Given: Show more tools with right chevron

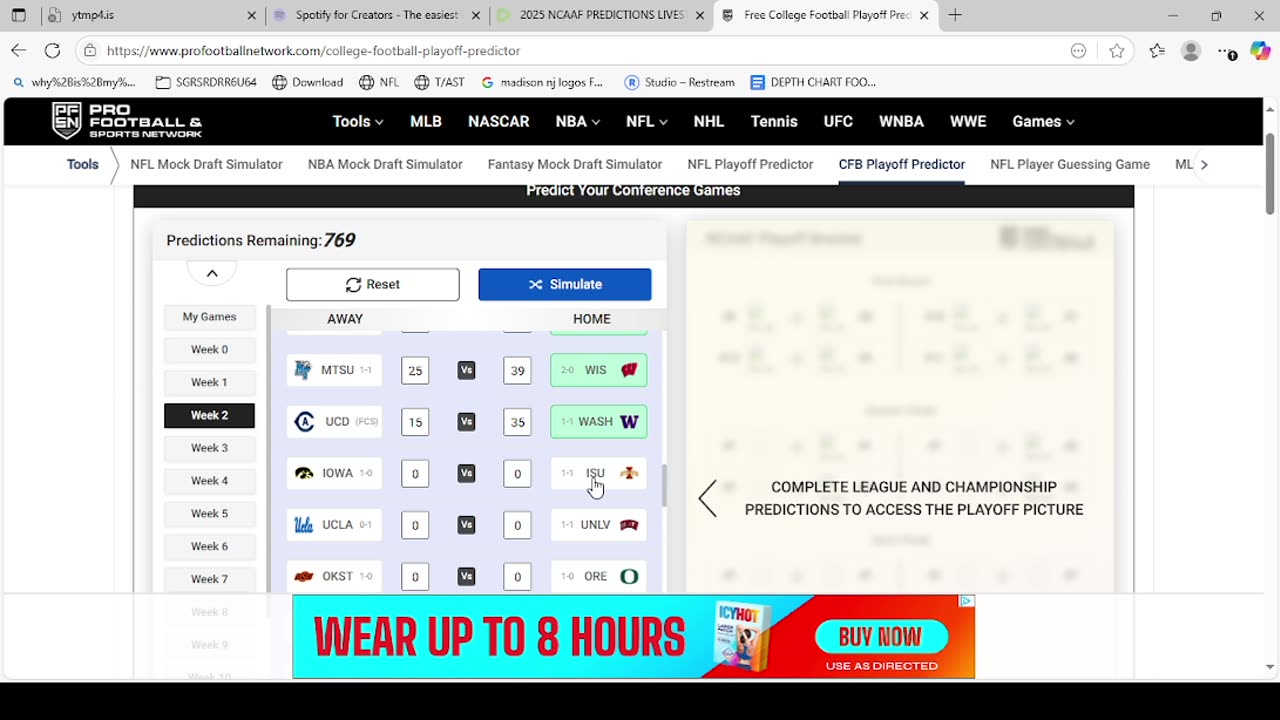Looking at the screenshot, I should (x=1204, y=165).
